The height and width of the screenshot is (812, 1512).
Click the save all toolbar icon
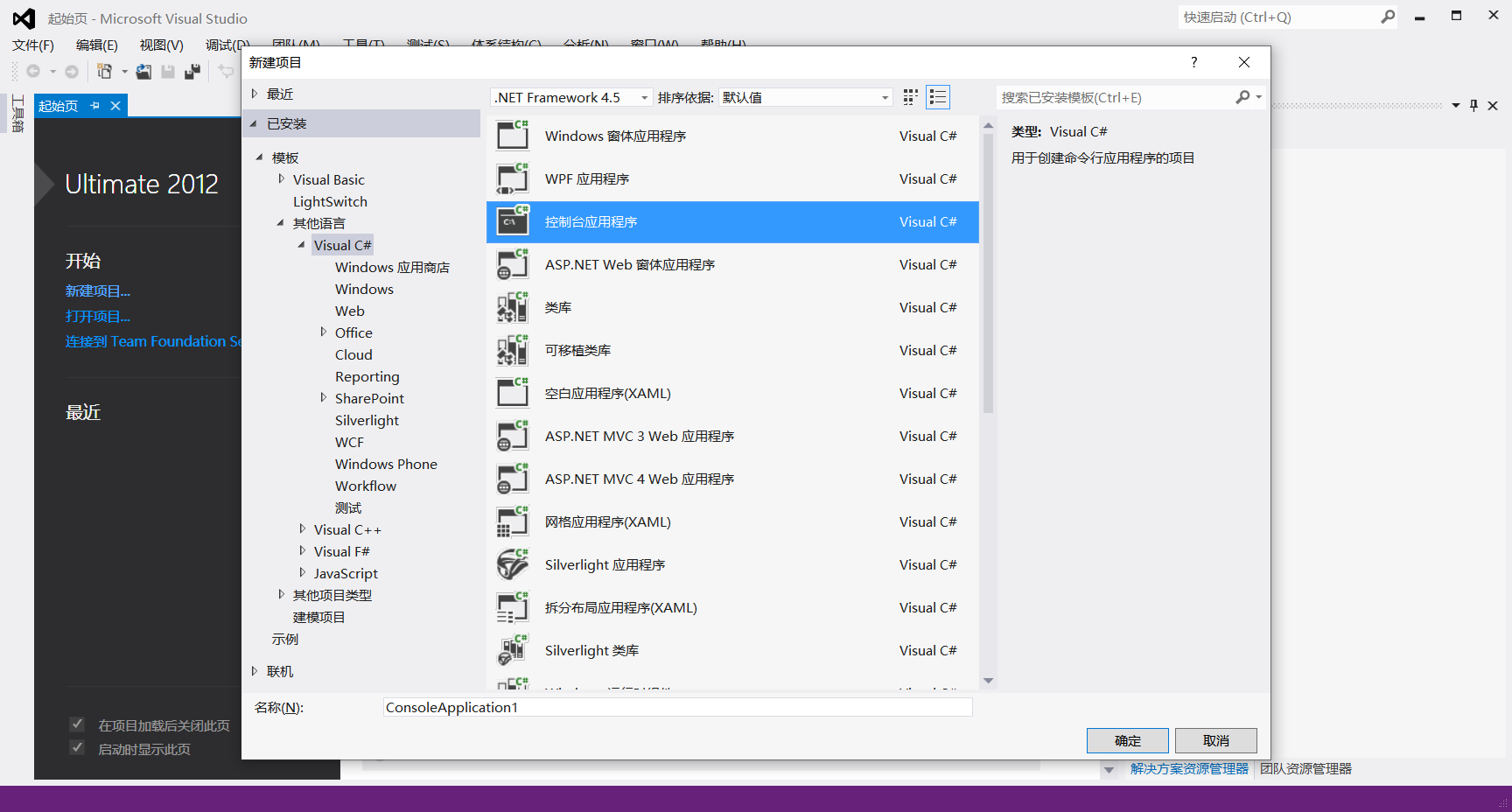(x=192, y=71)
